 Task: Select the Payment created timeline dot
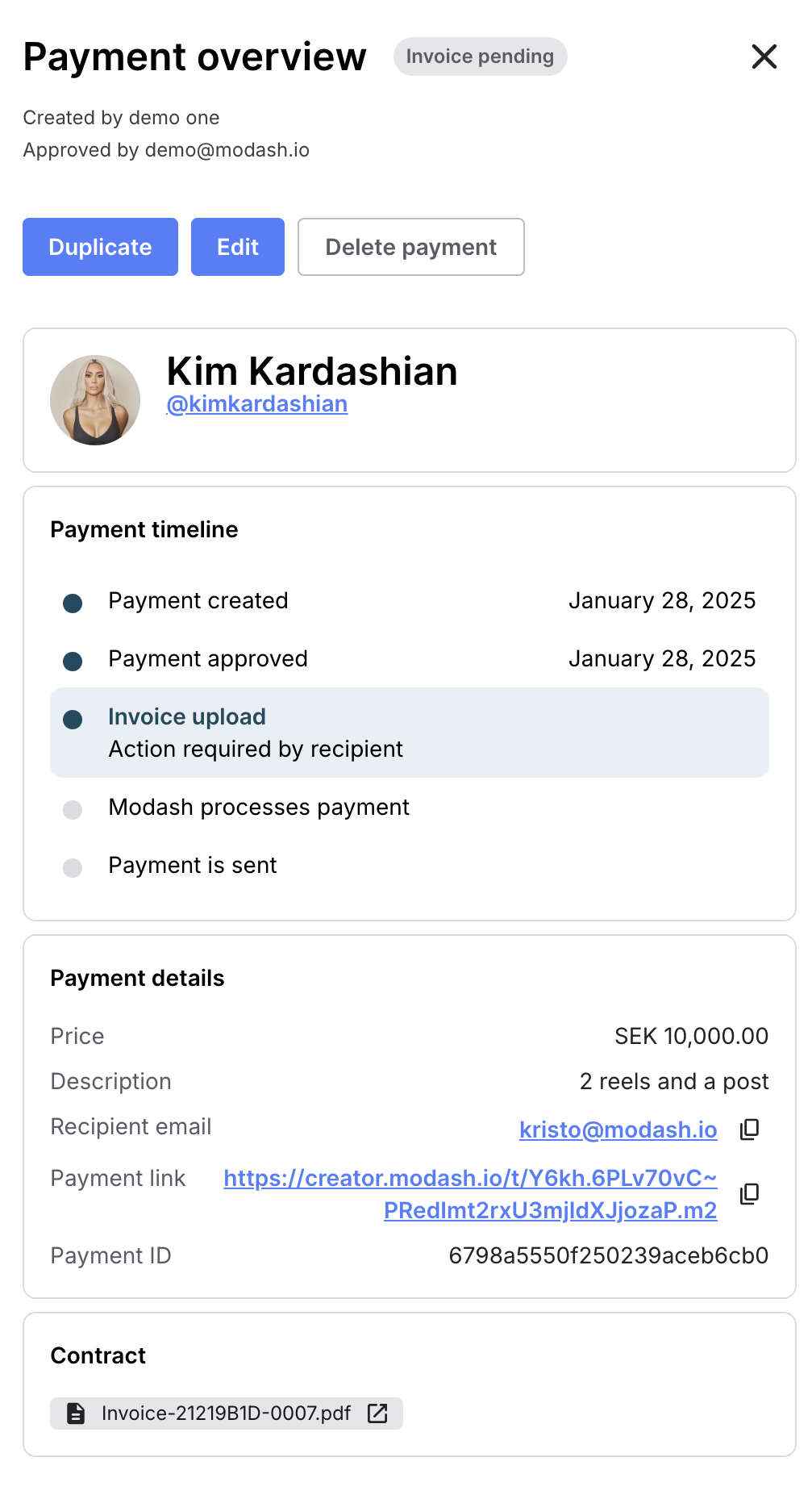tap(73, 603)
